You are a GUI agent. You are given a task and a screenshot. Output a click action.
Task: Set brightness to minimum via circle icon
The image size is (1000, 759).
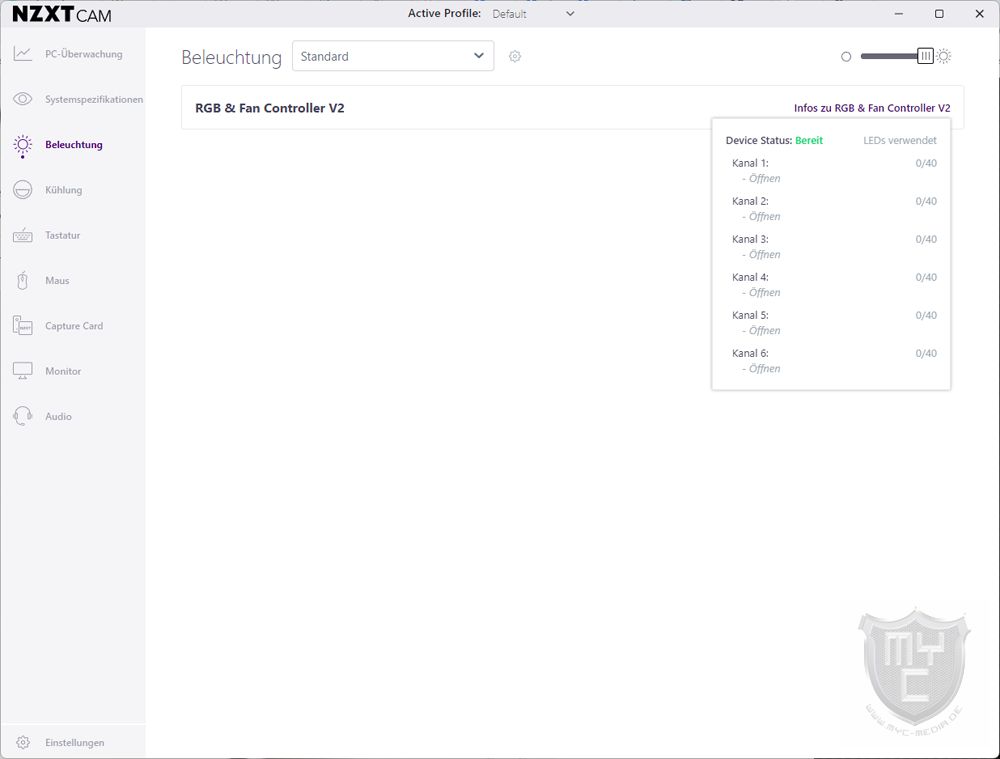point(846,57)
